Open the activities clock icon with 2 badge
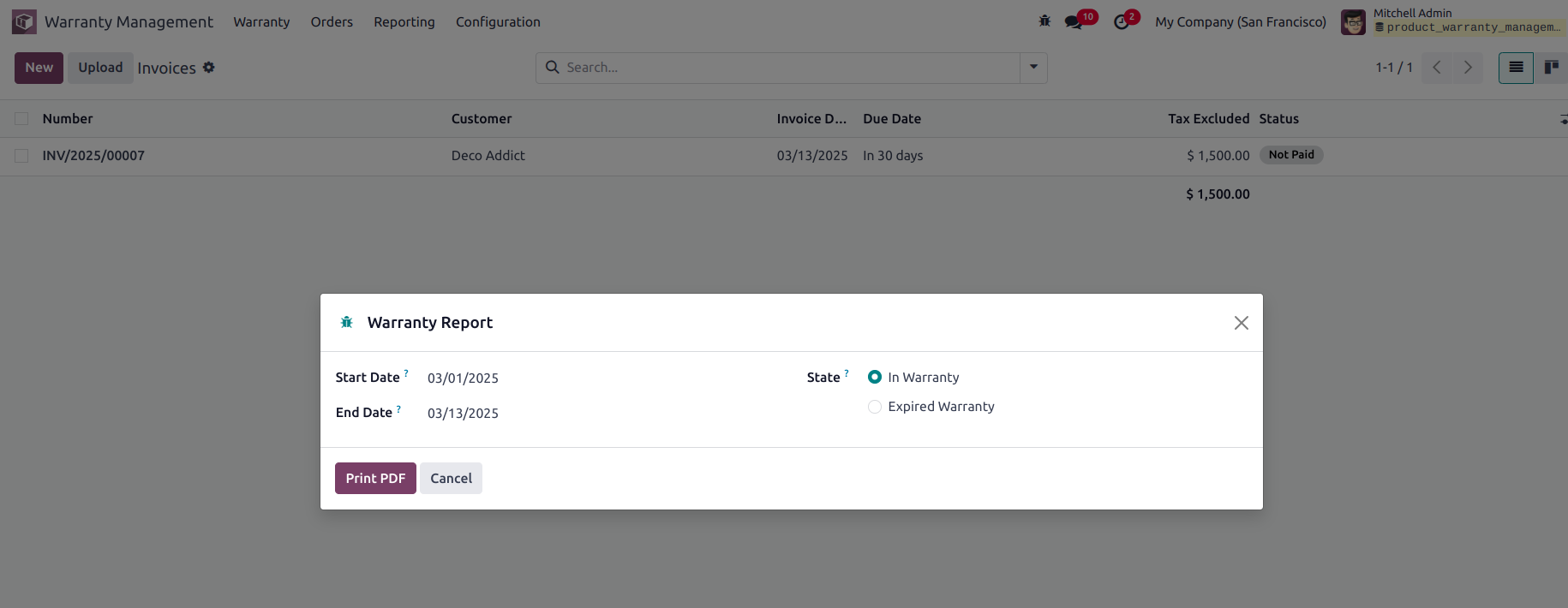This screenshot has width=1568, height=608. pyautogui.click(x=1122, y=22)
